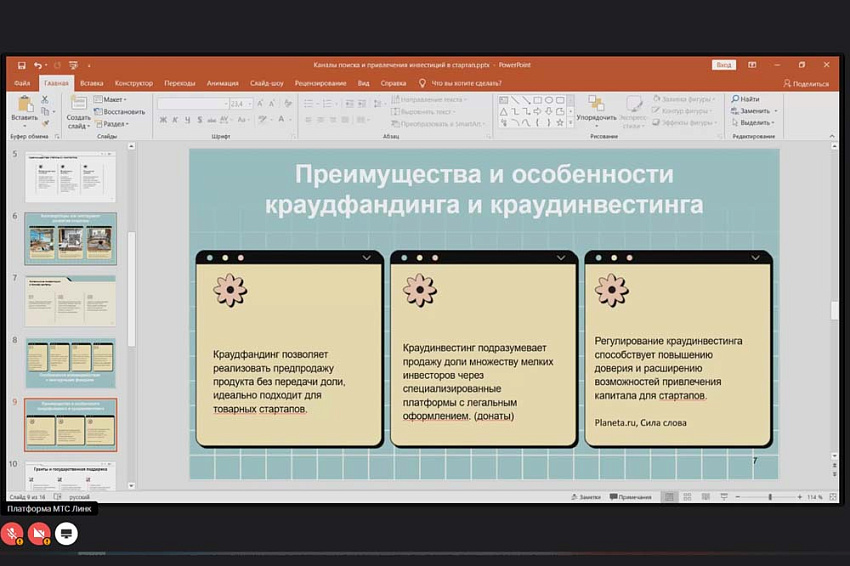Toggle the Notes (Заметки) pane

584,497
